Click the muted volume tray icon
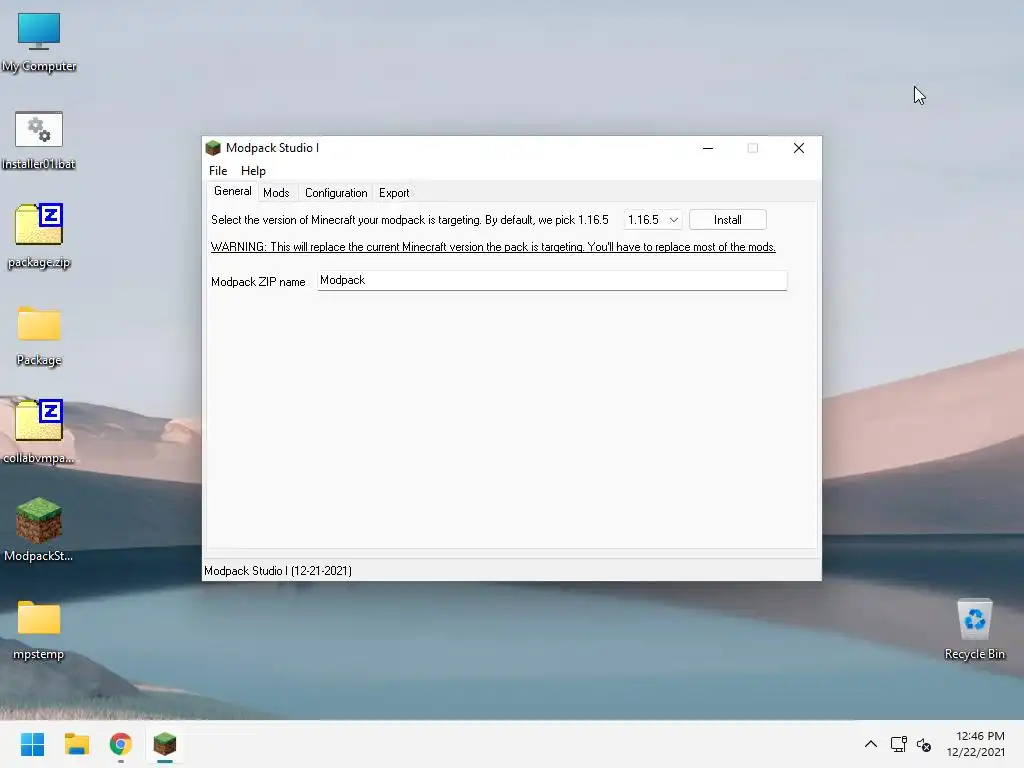Viewport: 1024px width, 768px height. (923, 744)
